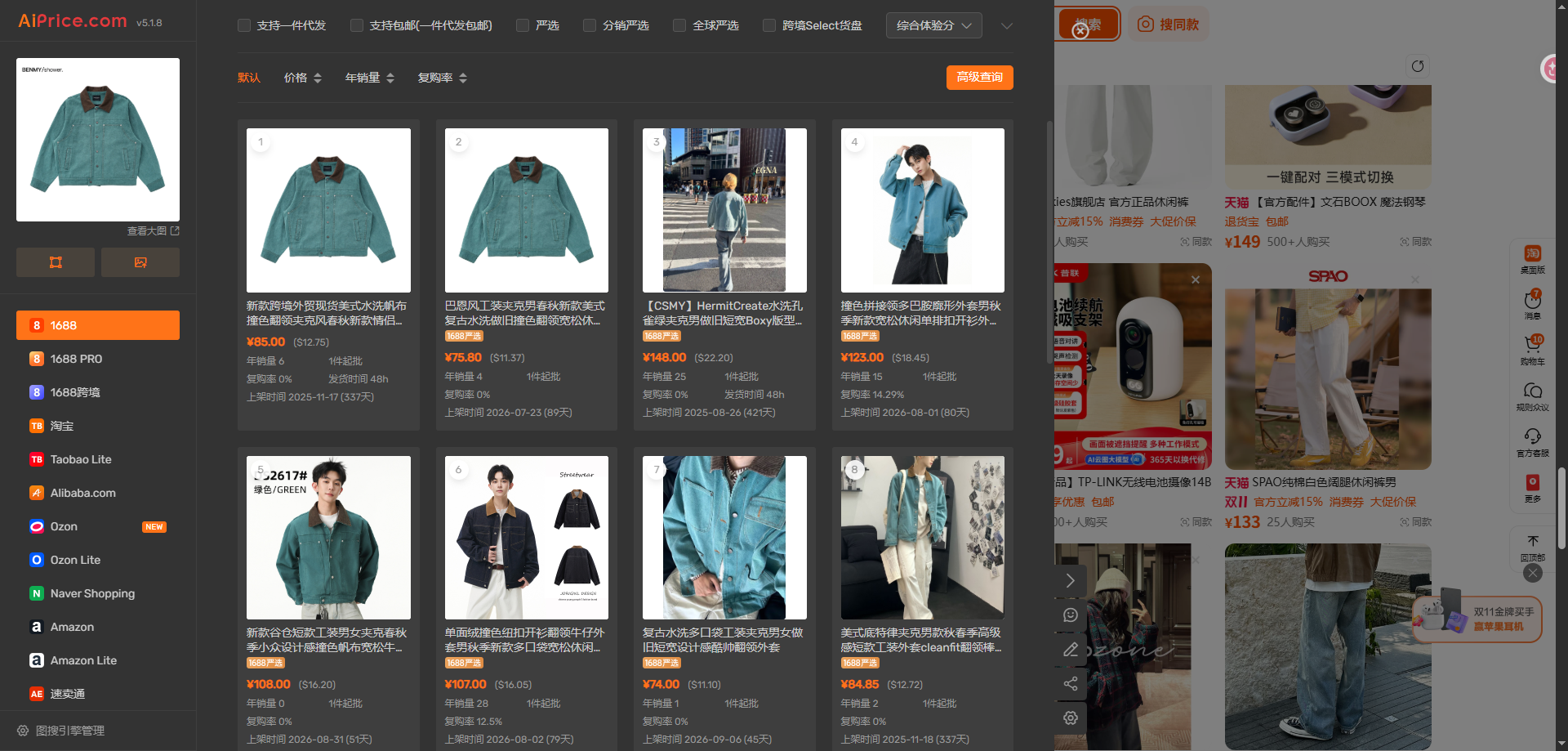This screenshot has width=1568, height=751.
Task: Enable the 支持一件代发 checkbox
Action: (244, 25)
